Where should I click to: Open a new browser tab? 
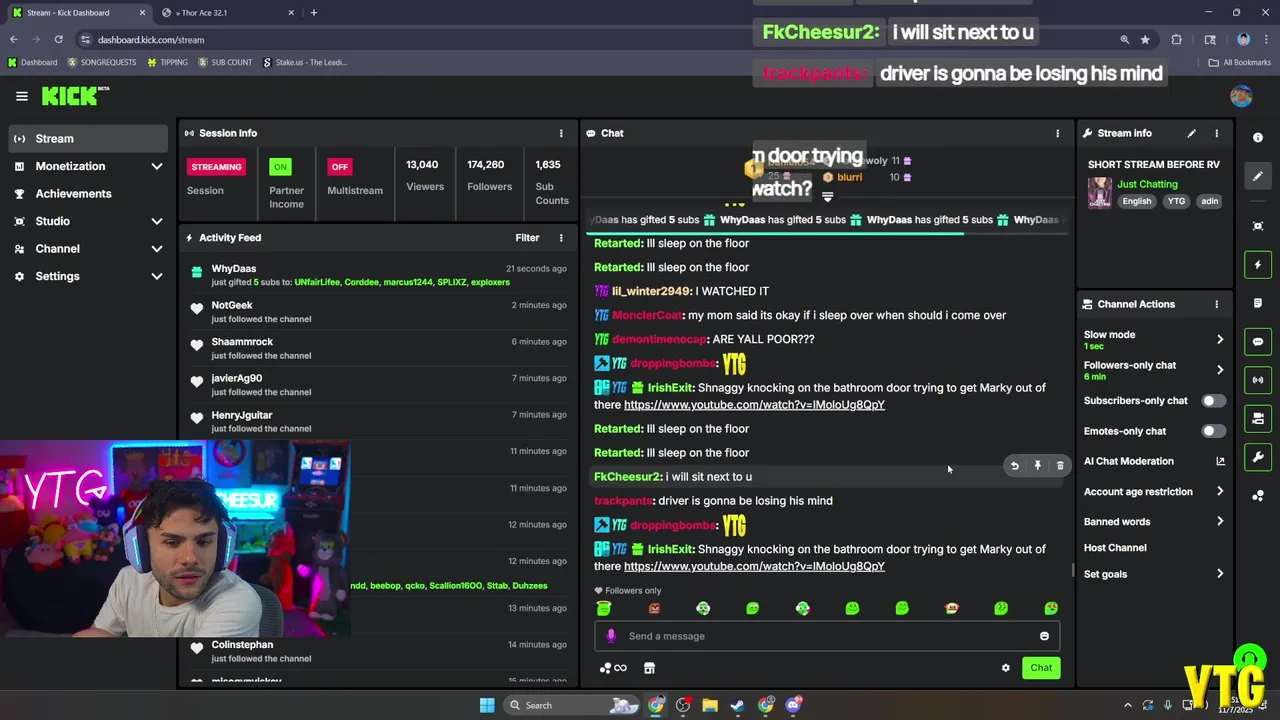313,13
